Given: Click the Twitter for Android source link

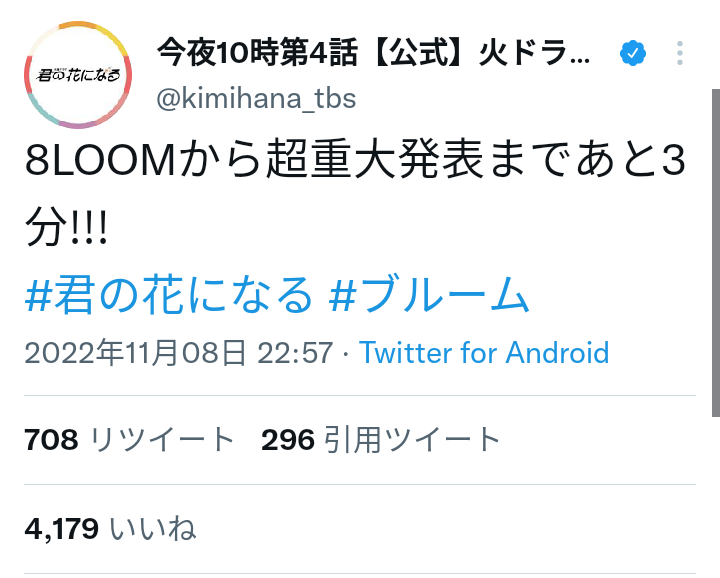Looking at the screenshot, I should (x=484, y=353).
